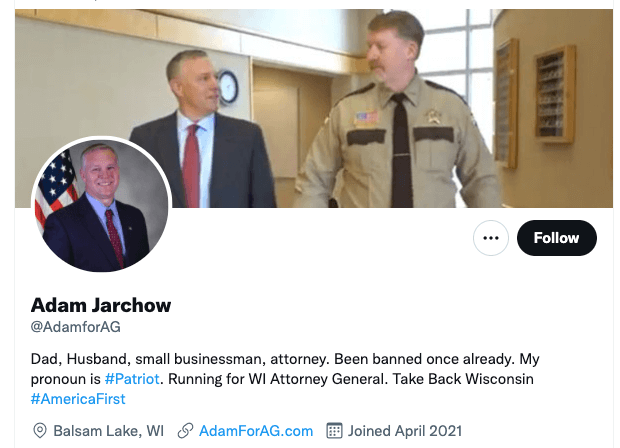Click the Joined April 2021 text
This screenshot has width=620, height=448.
405,431
